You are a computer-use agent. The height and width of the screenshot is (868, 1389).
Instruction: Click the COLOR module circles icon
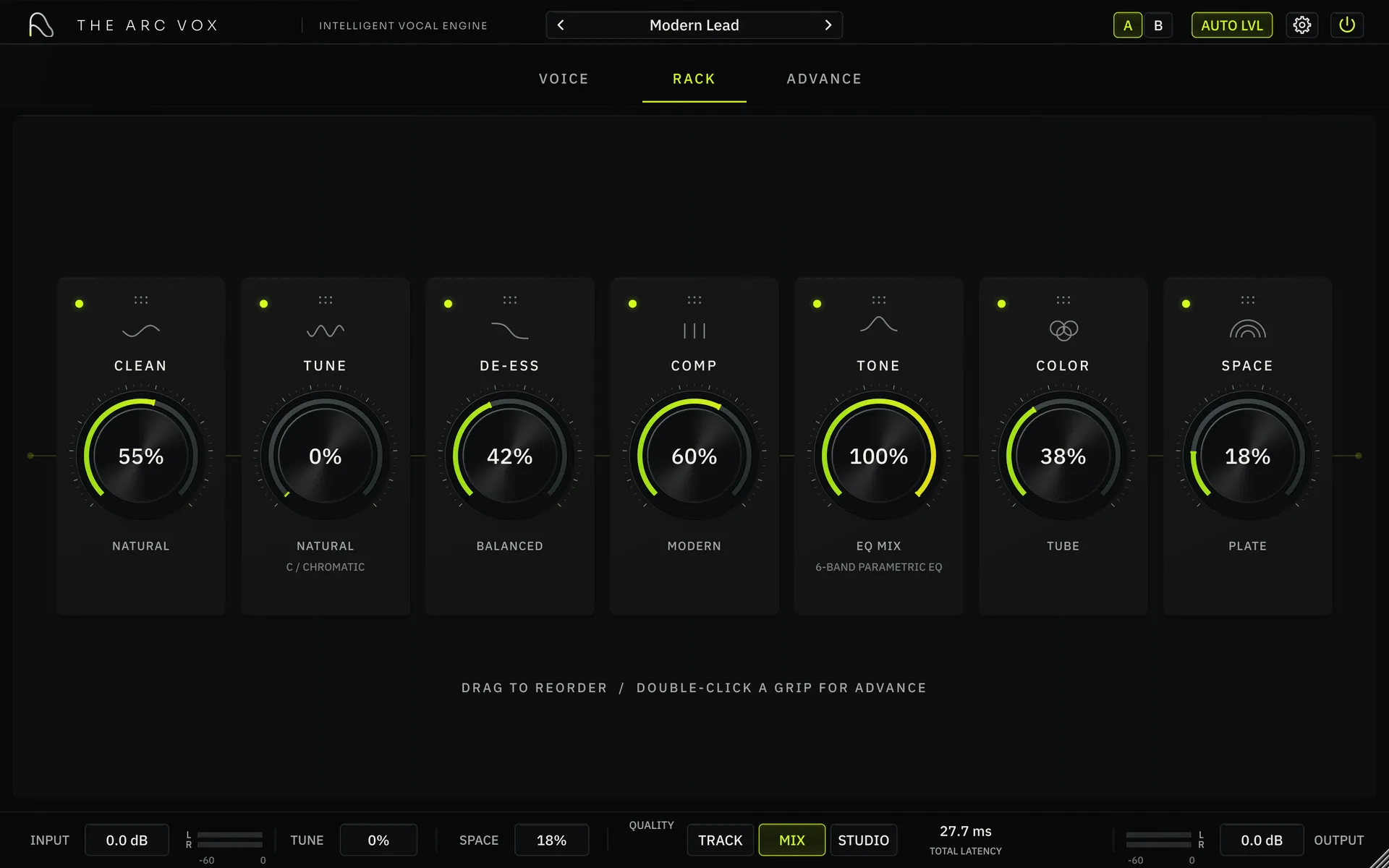pos(1063,331)
